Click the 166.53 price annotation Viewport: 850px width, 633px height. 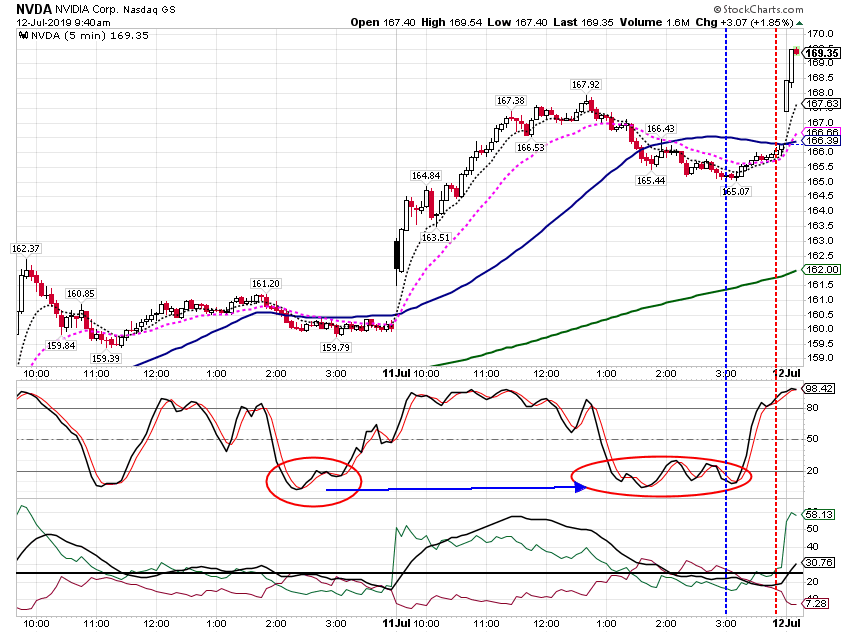point(530,148)
